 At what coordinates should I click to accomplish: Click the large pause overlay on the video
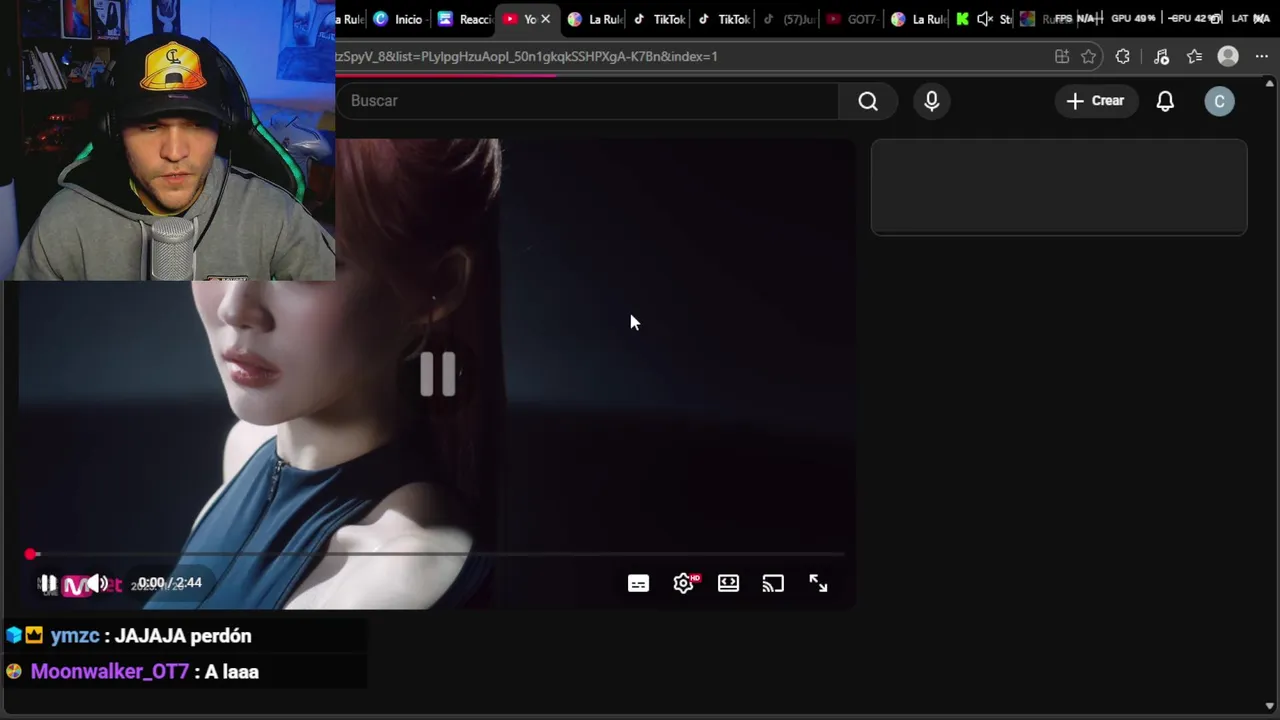(438, 374)
